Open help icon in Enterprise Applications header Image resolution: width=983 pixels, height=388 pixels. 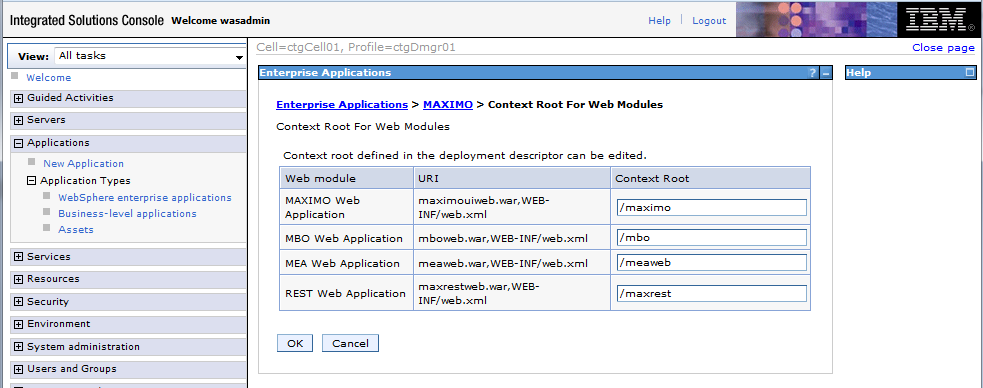(x=812, y=73)
